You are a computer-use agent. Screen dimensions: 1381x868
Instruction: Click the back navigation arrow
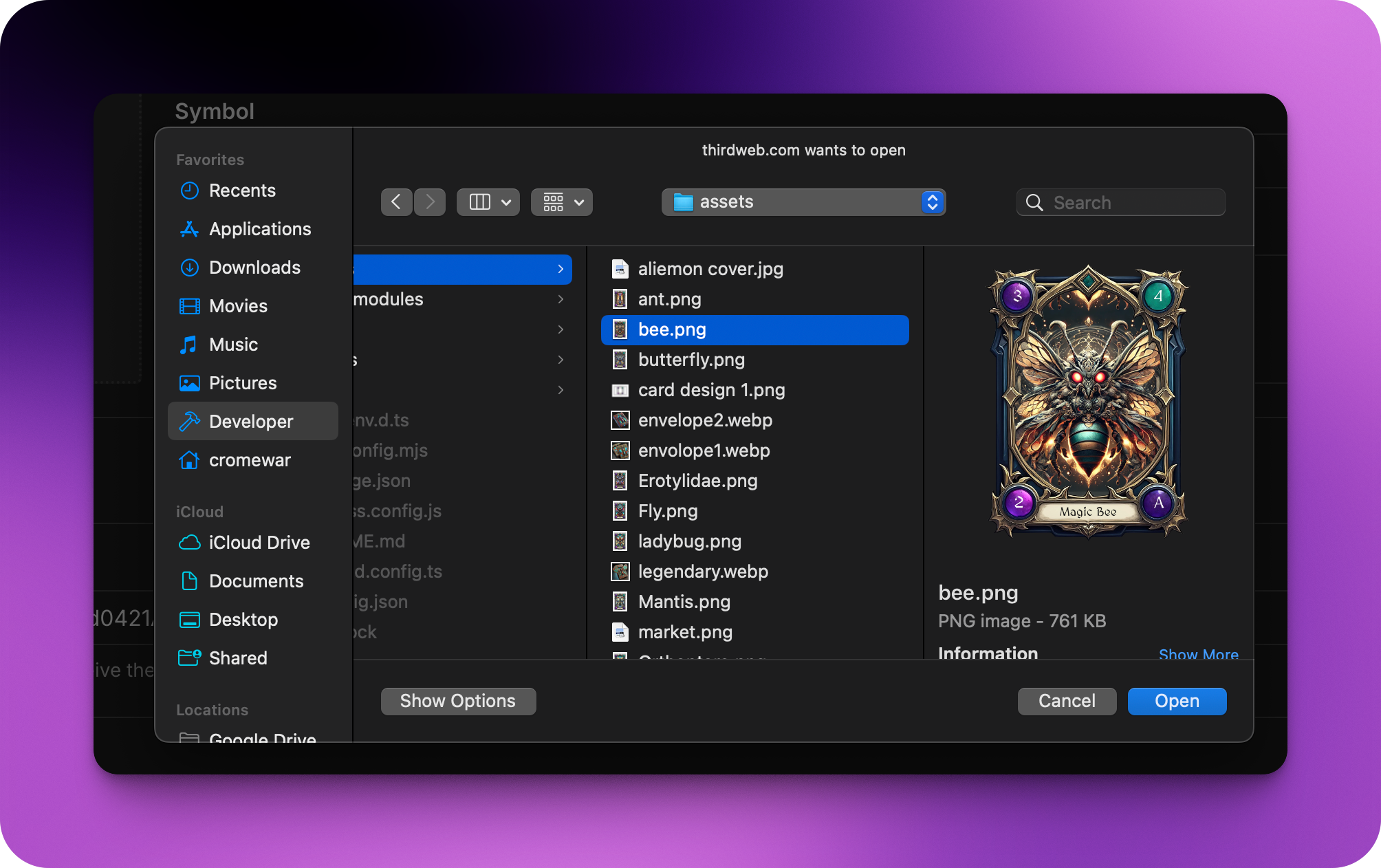coord(396,202)
